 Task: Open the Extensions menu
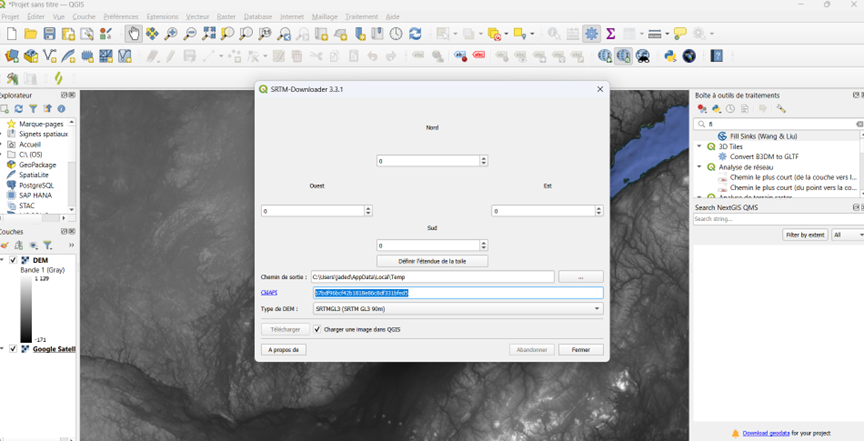pos(162,17)
